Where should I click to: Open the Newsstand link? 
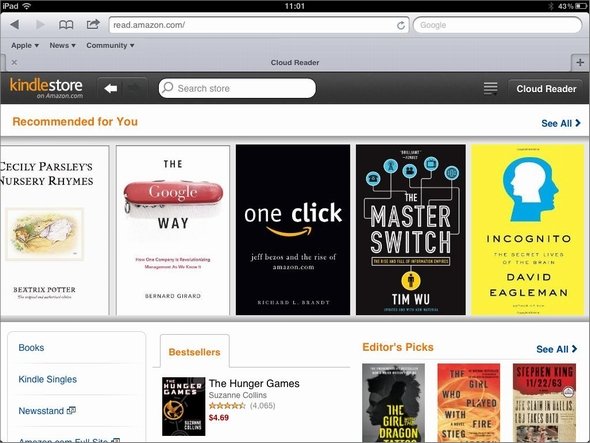41,411
